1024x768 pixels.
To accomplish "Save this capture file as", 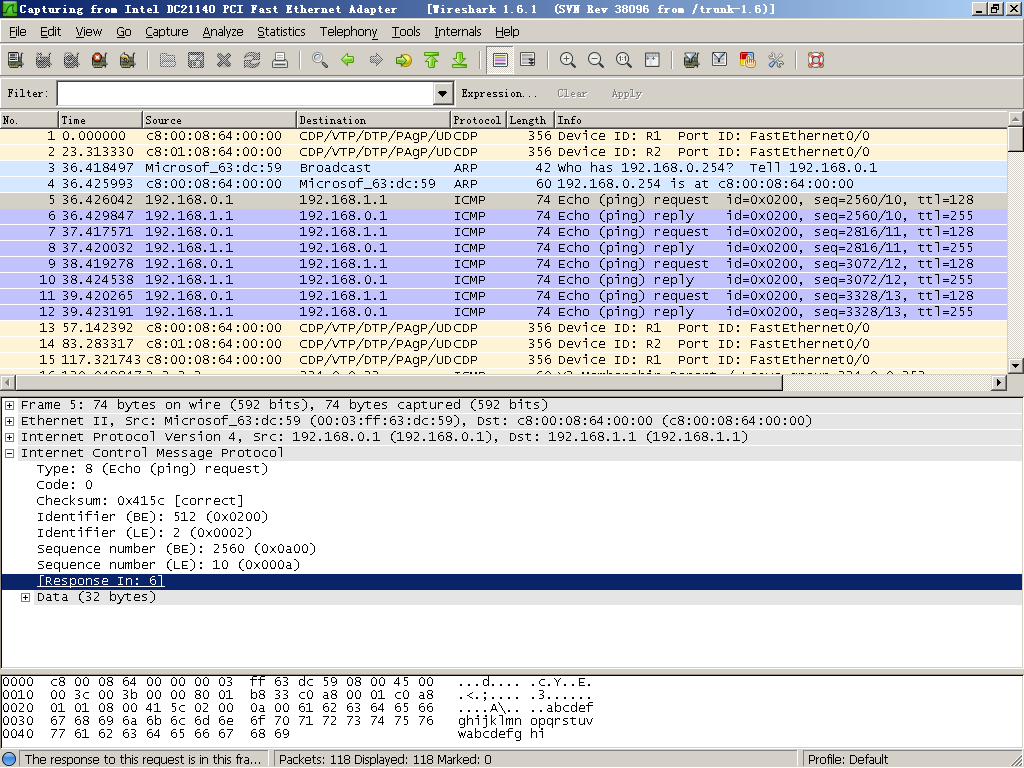I will pyautogui.click(x=196, y=61).
